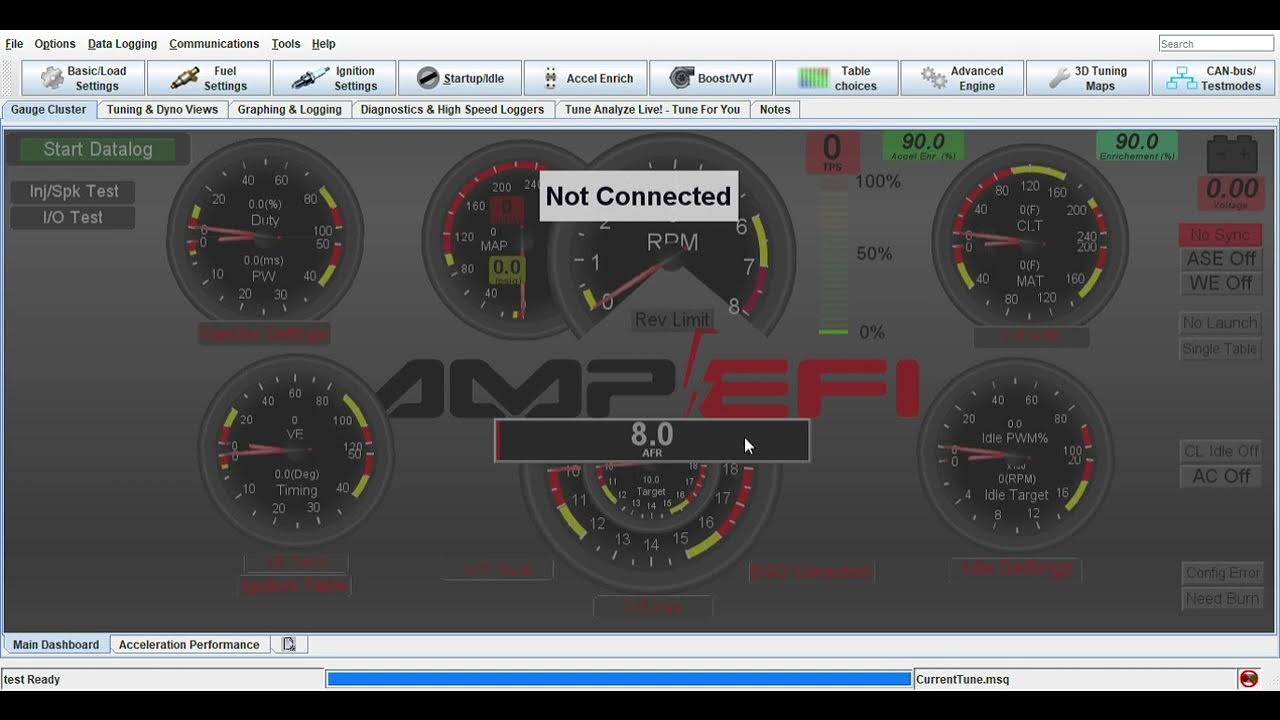Click the Need Burn indicator
This screenshot has height=720, width=1280.
(x=1222, y=599)
